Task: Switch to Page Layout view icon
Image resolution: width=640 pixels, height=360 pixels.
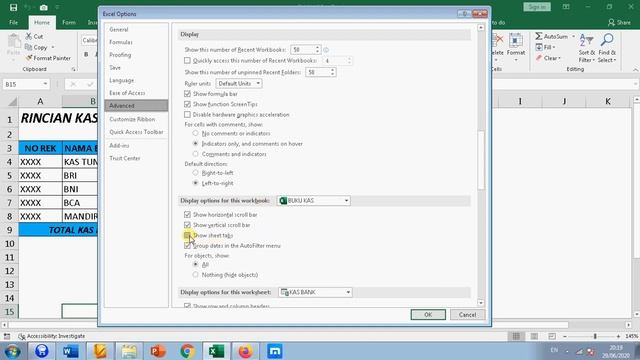Action: (x=534, y=336)
